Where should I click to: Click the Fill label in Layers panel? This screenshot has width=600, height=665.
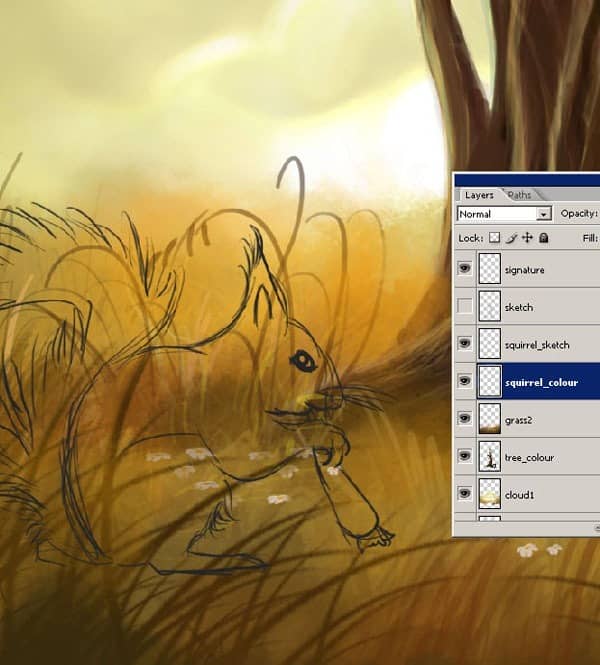coord(591,238)
